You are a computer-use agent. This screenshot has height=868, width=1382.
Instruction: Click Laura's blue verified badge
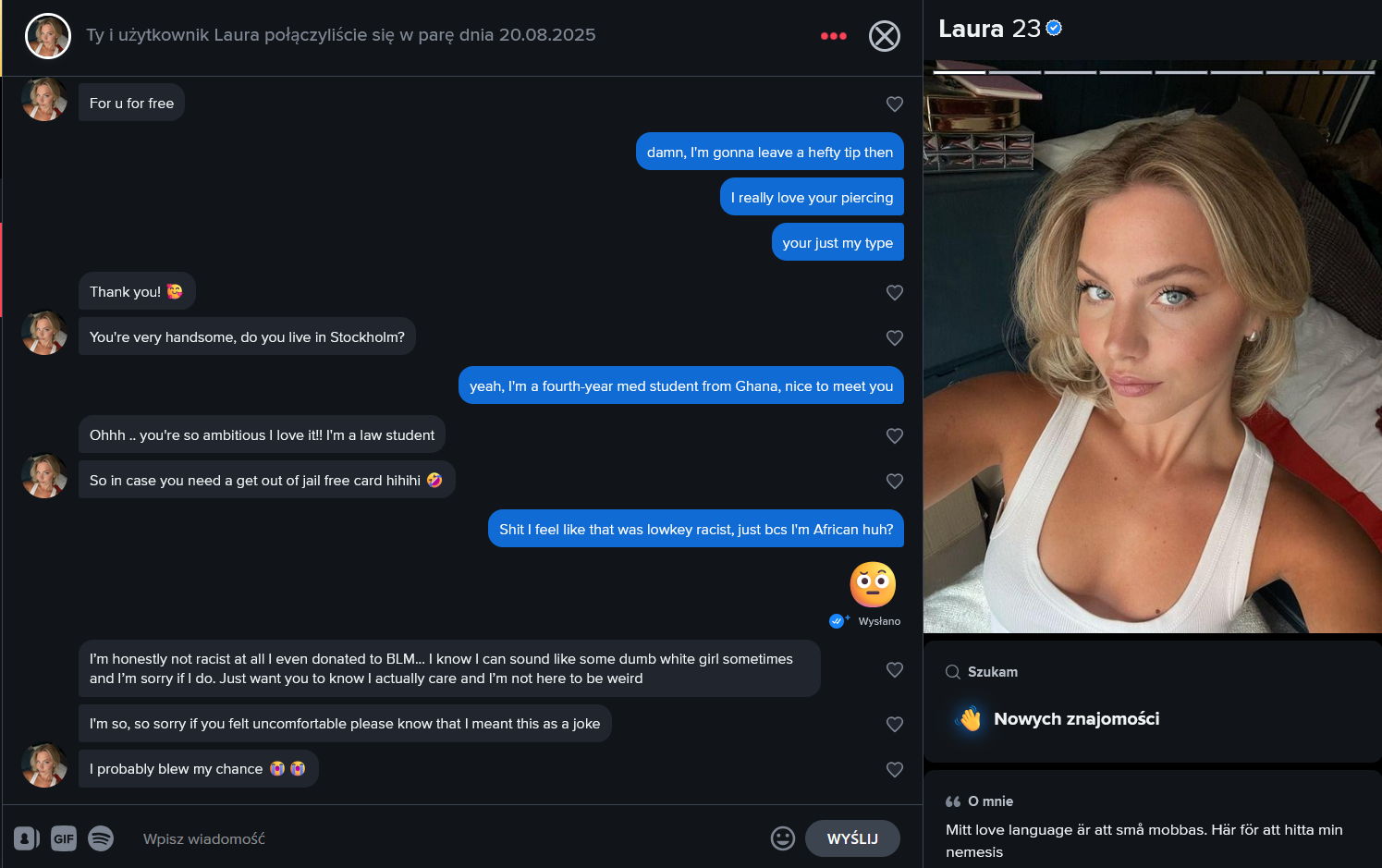pos(1054,29)
